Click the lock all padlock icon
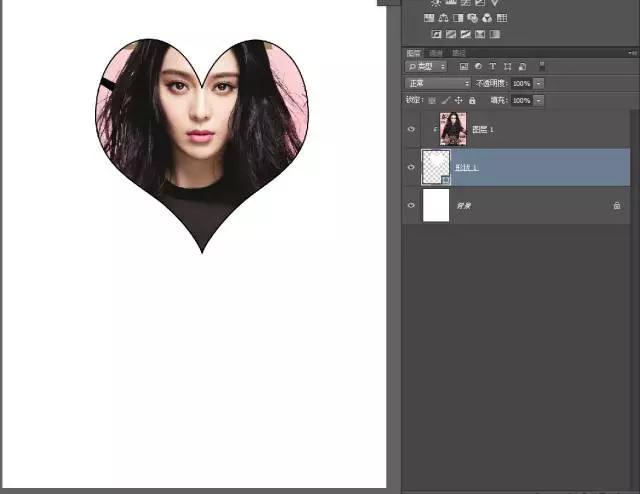This screenshot has height=494, width=640. (x=472, y=101)
